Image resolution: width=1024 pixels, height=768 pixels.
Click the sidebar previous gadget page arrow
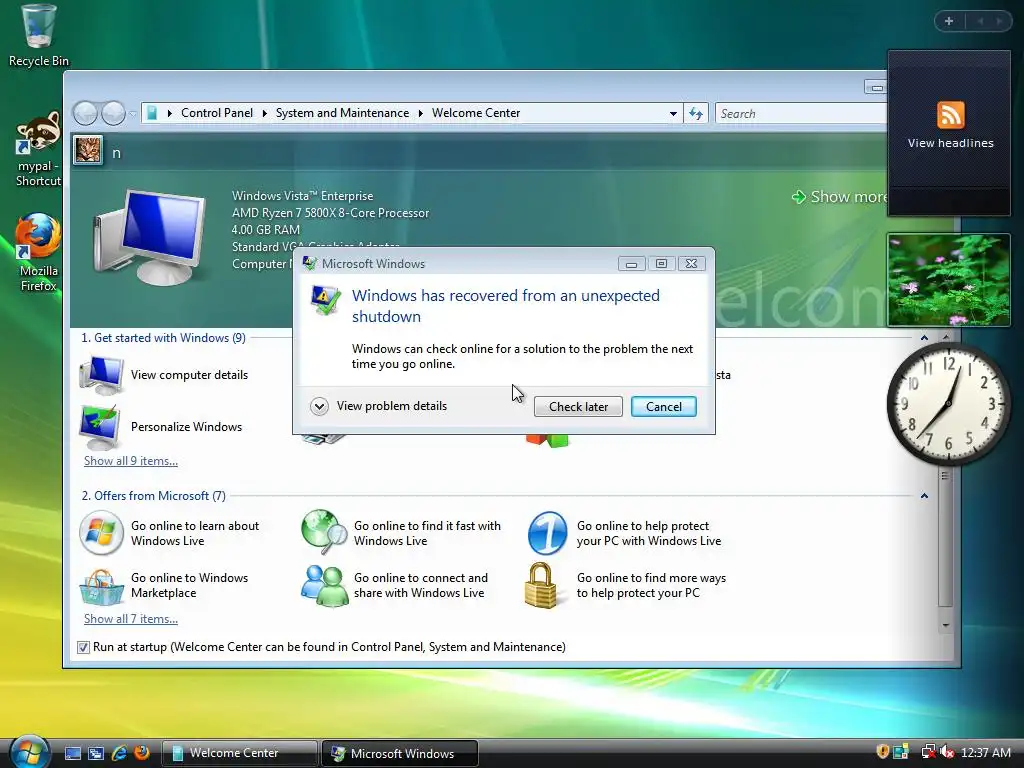pyautogui.click(x=980, y=21)
